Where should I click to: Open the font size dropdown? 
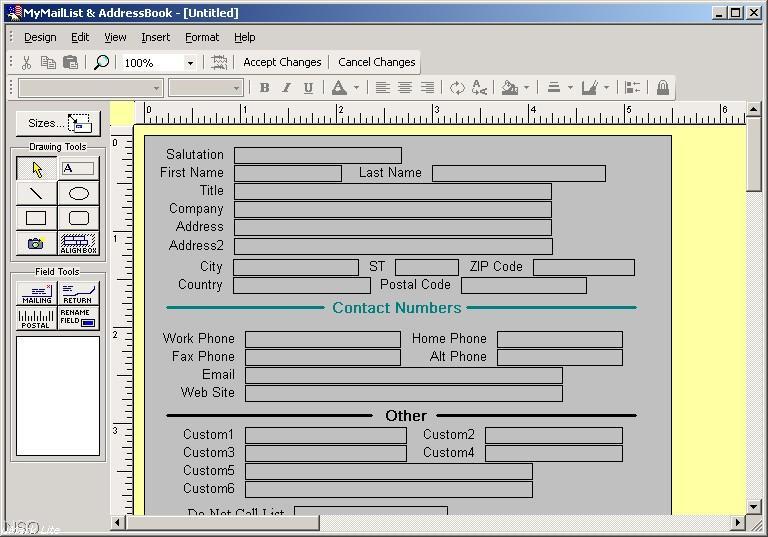click(x=237, y=88)
